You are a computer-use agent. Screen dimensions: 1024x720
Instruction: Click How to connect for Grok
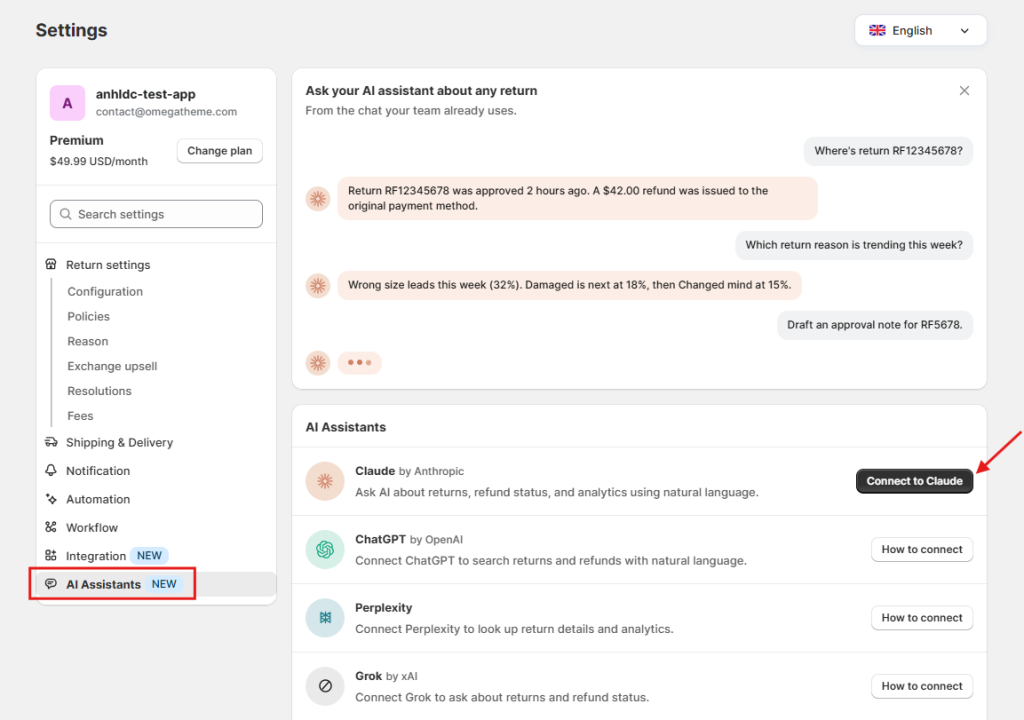click(x=921, y=686)
